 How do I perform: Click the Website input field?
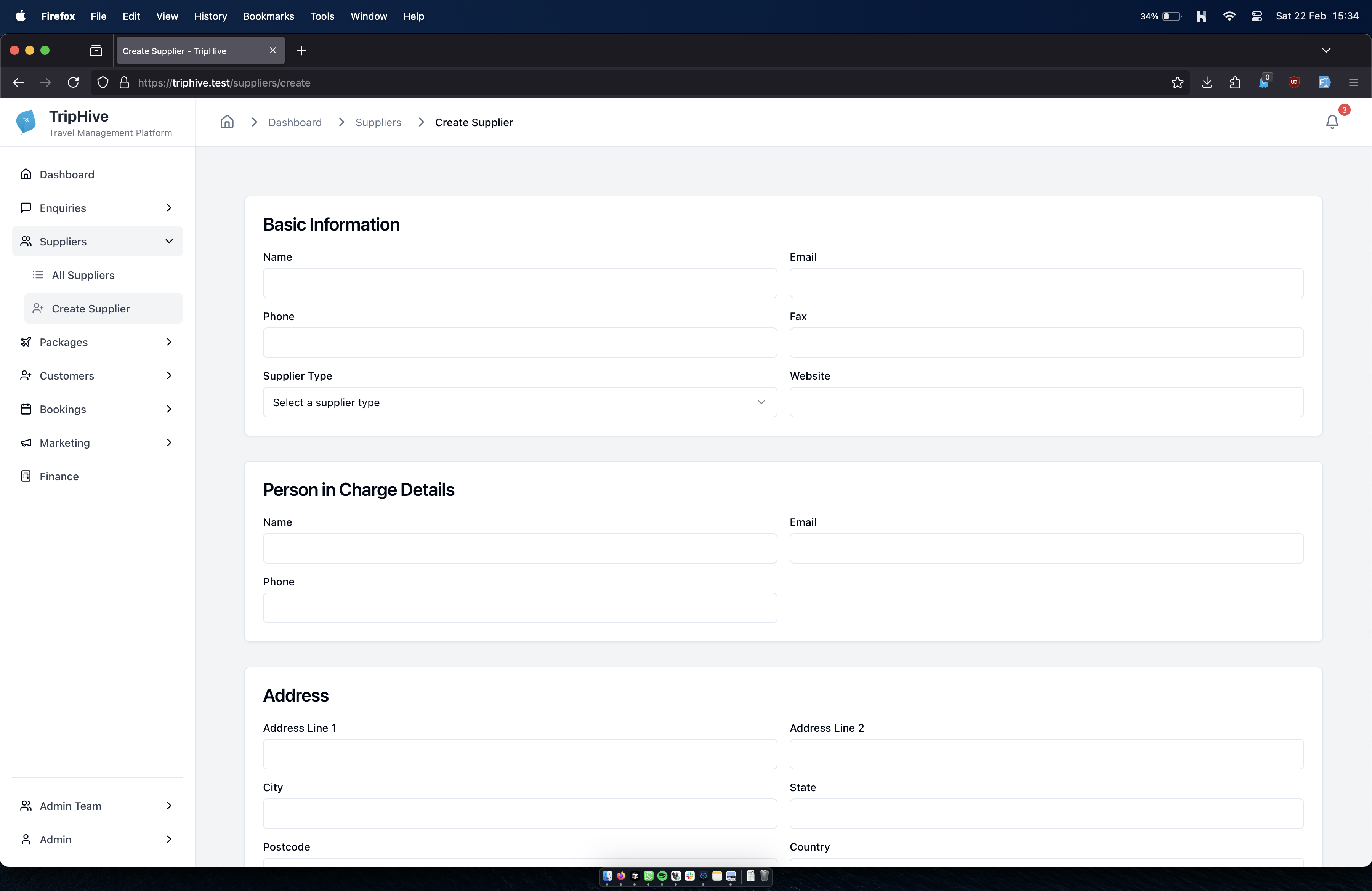(x=1046, y=402)
